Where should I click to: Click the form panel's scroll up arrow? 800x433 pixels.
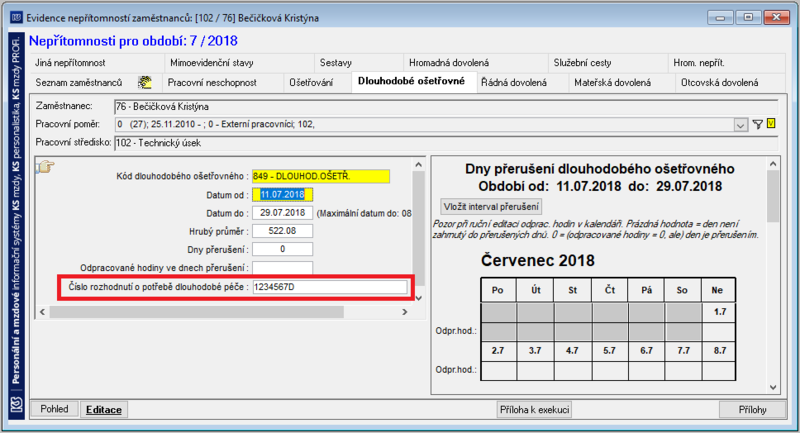418,165
